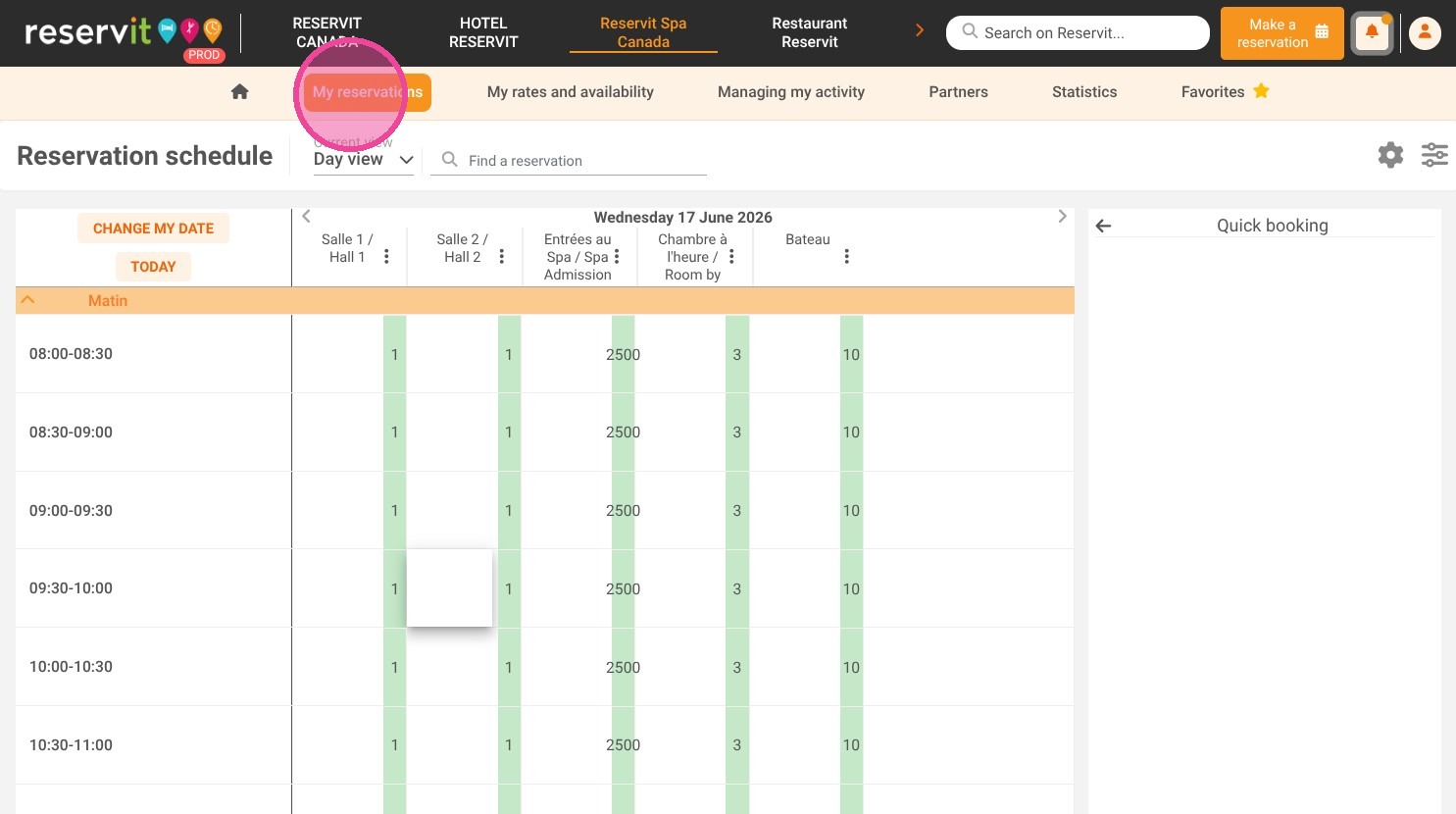Switch to HOTEL RESERVIT establishment
The width and height of the screenshot is (1456, 814).
pyautogui.click(x=483, y=32)
